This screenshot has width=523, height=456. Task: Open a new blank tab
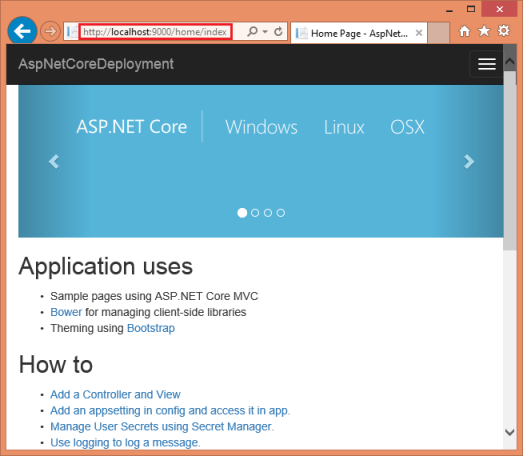439,33
